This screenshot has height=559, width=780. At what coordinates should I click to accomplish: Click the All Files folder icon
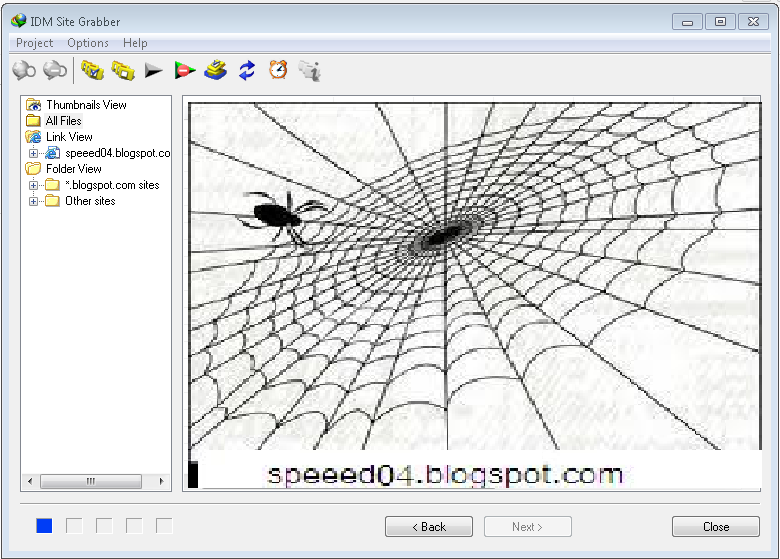[x=33, y=121]
